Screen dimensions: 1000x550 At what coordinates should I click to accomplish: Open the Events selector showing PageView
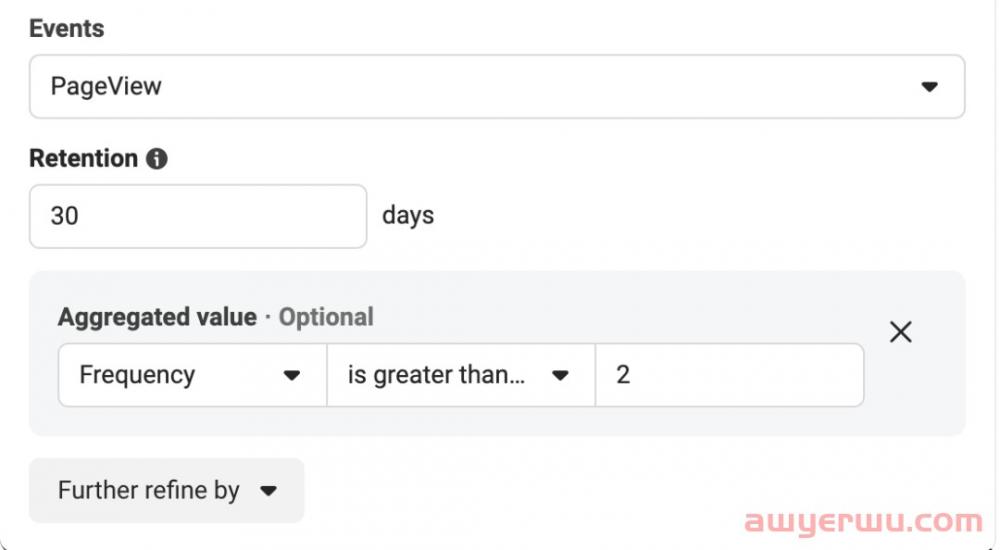click(496, 87)
